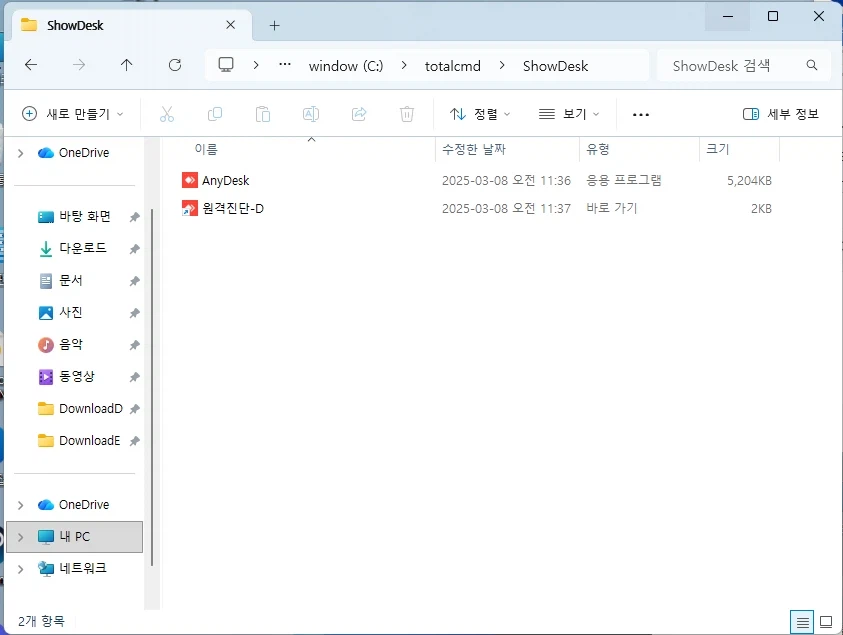Image resolution: width=843 pixels, height=635 pixels.
Task: Navigate to totalcmd via the breadcrumb
Action: (455, 65)
